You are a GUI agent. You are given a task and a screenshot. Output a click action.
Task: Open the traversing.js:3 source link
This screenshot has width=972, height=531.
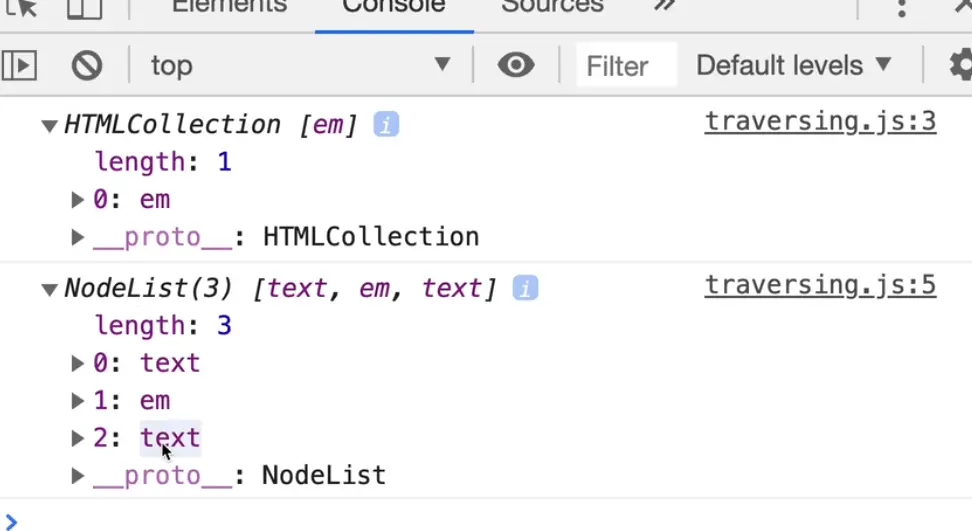coord(820,122)
